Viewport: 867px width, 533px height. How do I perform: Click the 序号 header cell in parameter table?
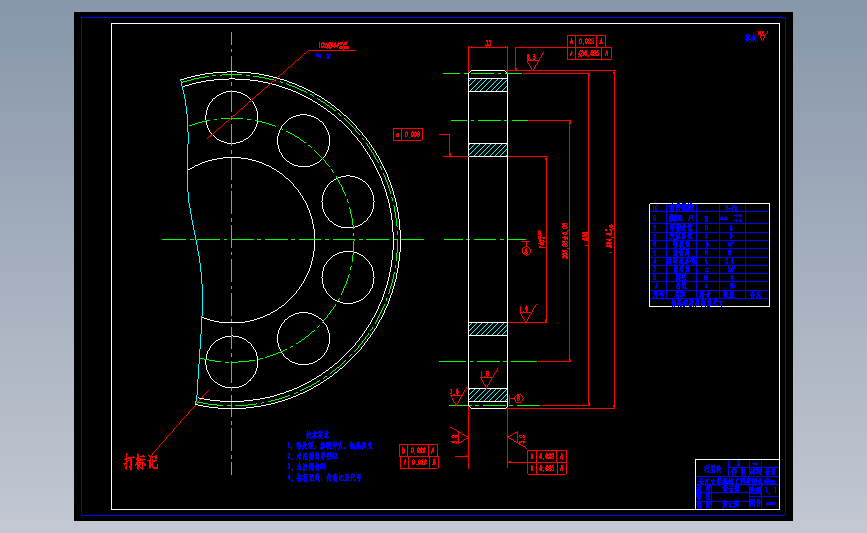pos(658,295)
